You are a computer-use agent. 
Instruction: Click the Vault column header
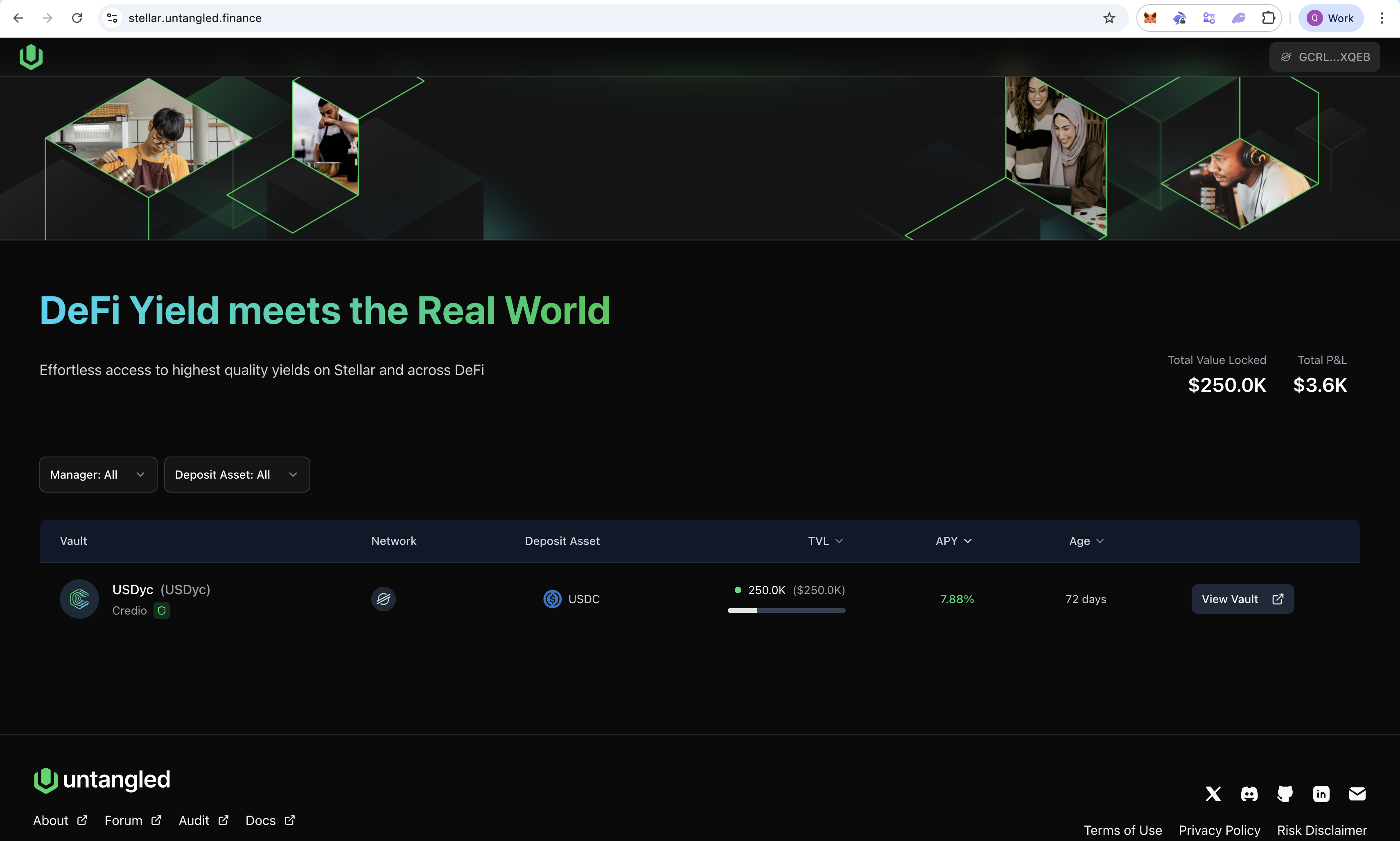tap(74, 540)
